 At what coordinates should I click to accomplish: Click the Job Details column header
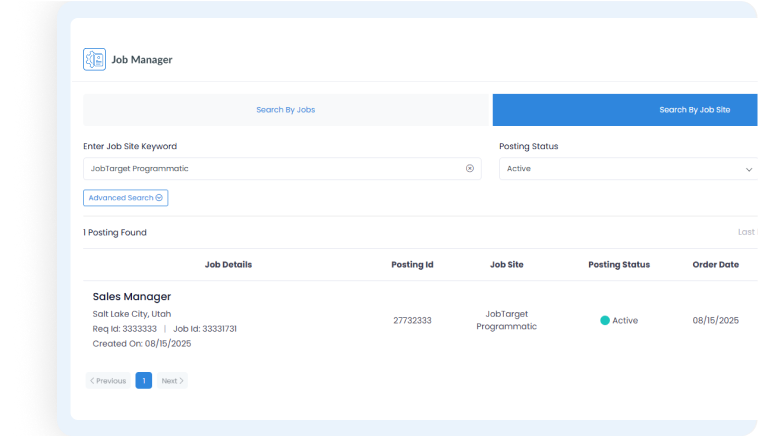pos(228,264)
